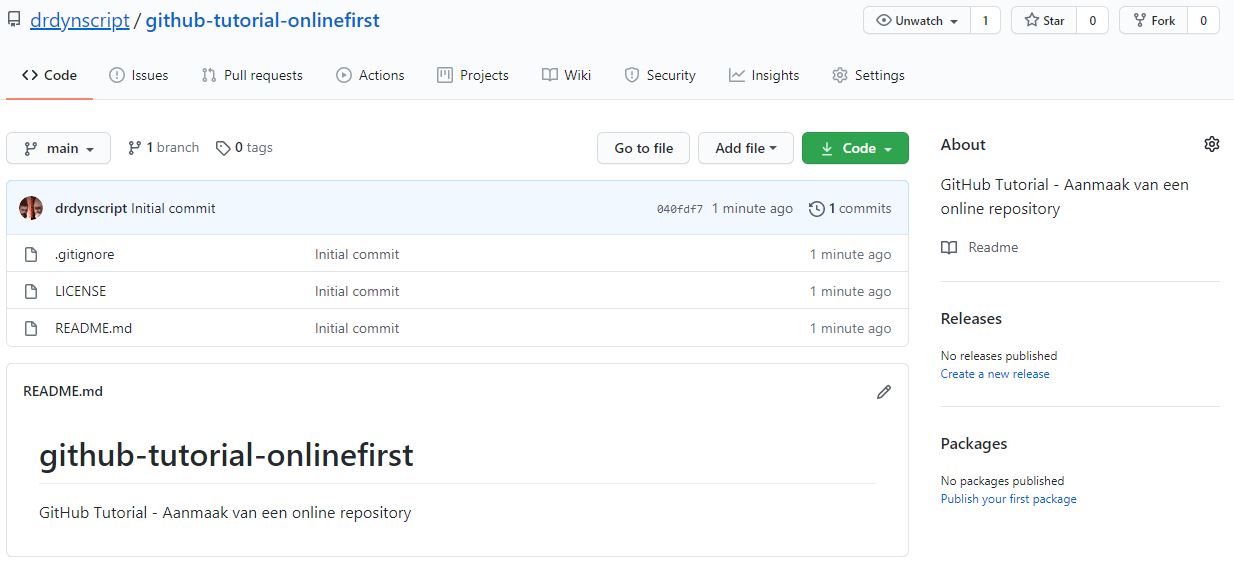Open the Packages heading link
This screenshot has height=580, width=1234.
[974, 444]
